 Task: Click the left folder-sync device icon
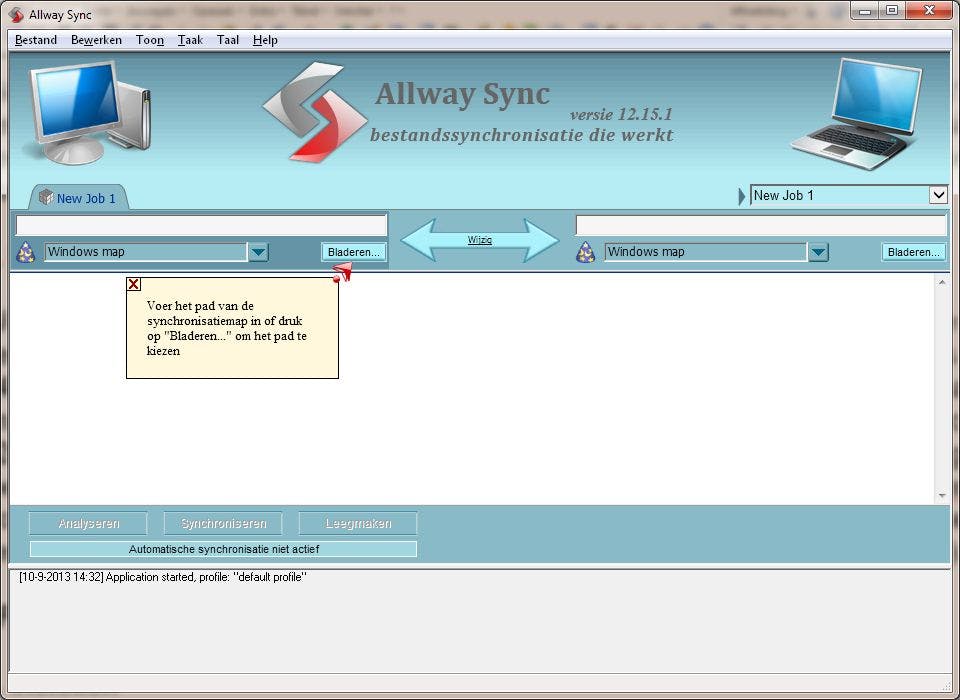click(25, 252)
